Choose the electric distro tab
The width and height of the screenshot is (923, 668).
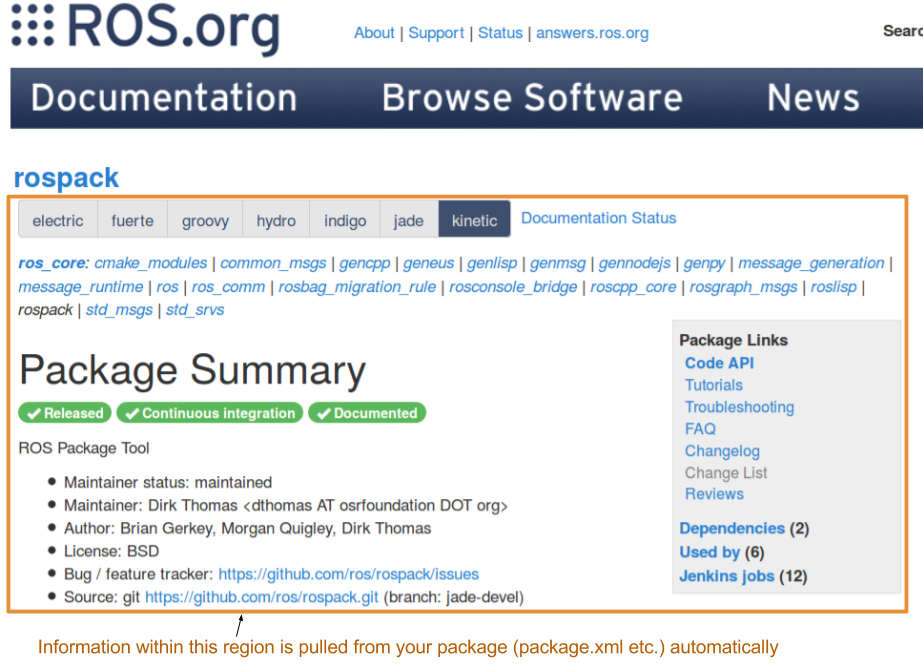pos(58,220)
